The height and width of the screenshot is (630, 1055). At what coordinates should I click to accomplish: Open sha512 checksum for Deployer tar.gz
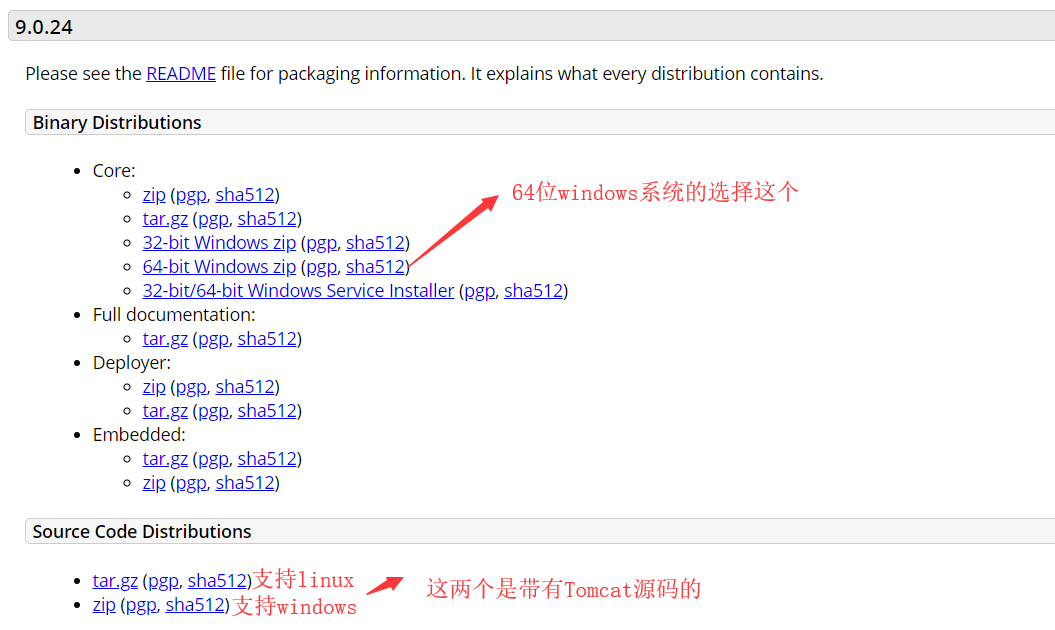pyautogui.click(x=267, y=411)
